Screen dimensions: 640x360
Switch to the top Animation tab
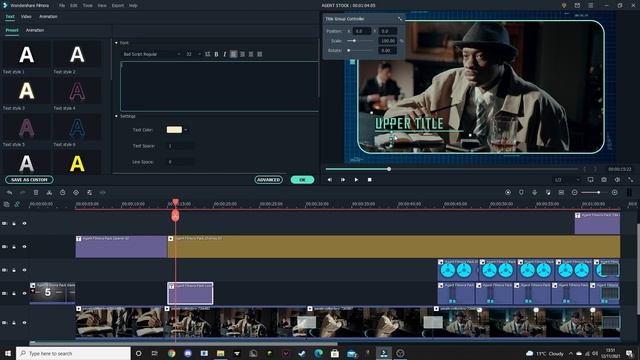(48, 17)
